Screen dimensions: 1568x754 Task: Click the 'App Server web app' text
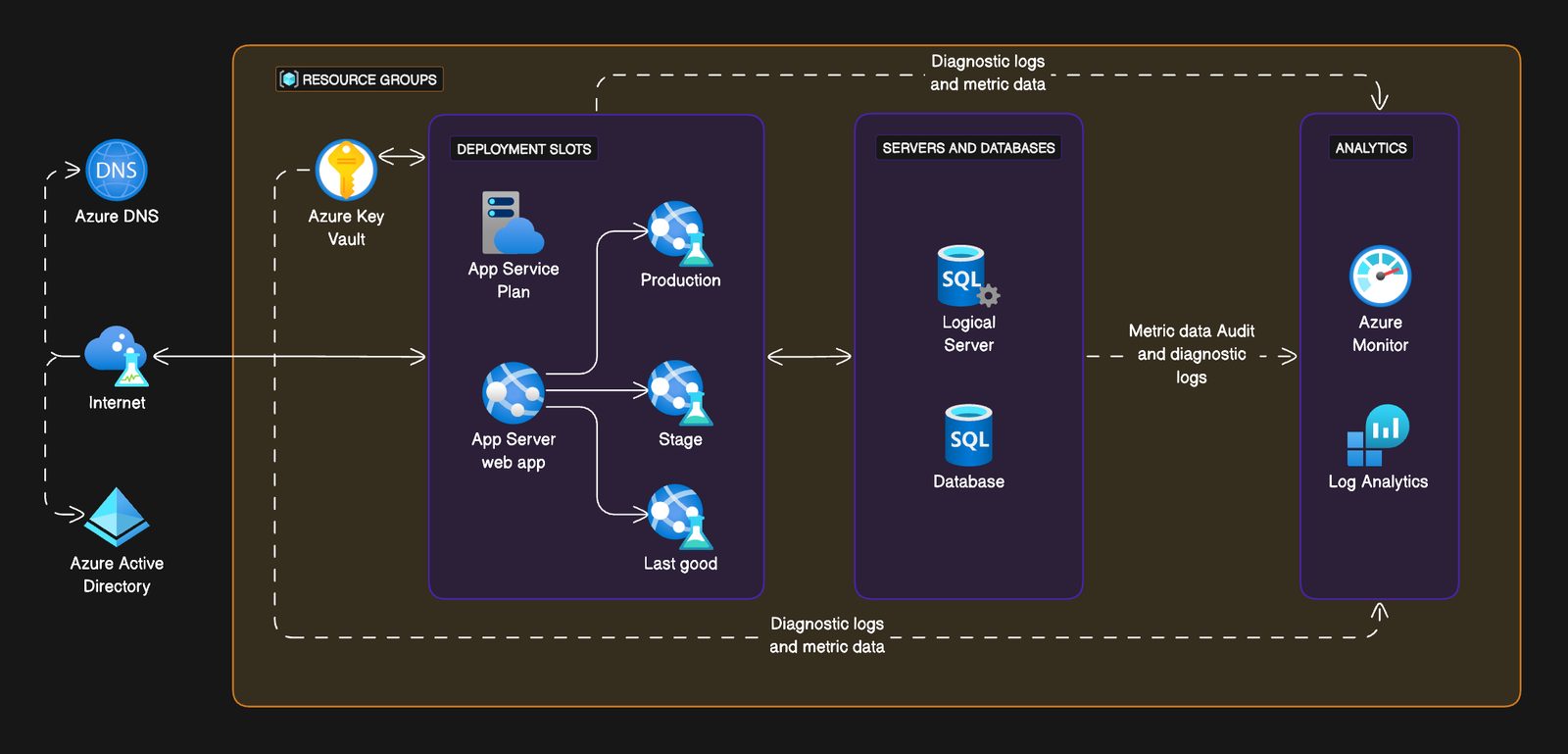[514, 451]
